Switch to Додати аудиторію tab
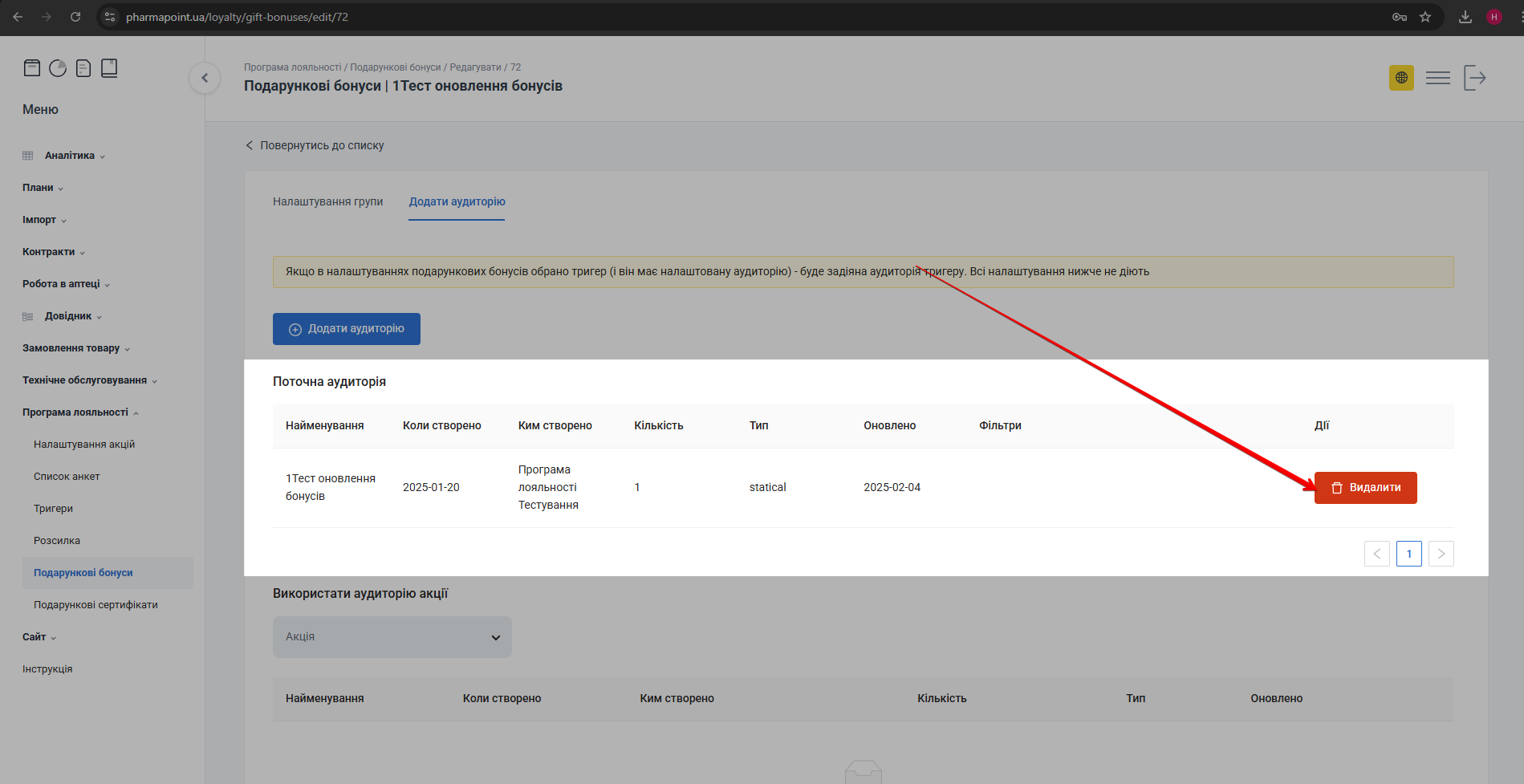1524x784 pixels. tap(457, 201)
